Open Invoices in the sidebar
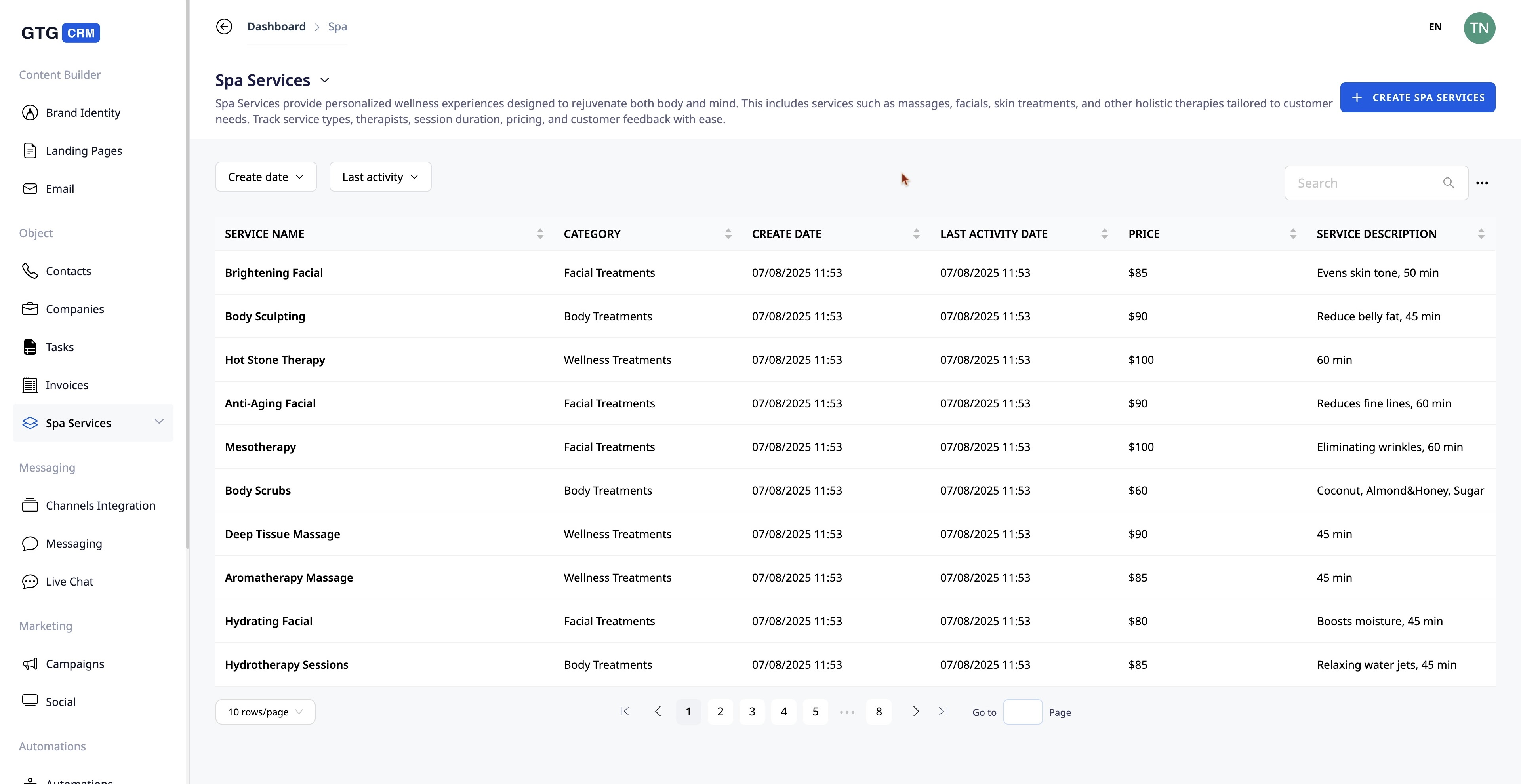This screenshot has width=1521, height=784. click(67, 385)
